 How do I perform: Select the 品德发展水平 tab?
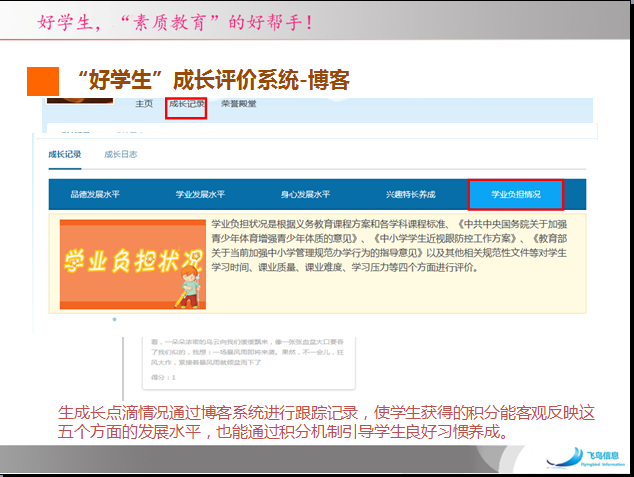[x=94, y=194]
